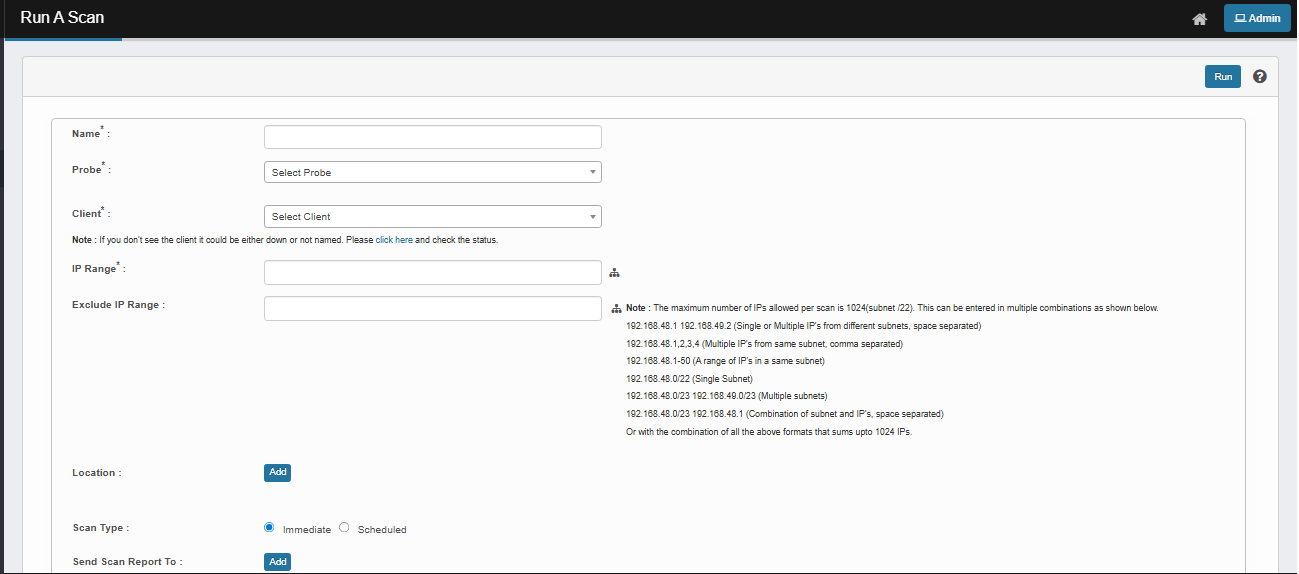The width and height of the screenshot is (1299, 574).
Task: Open the Admin user menu
Action: 1256,18
